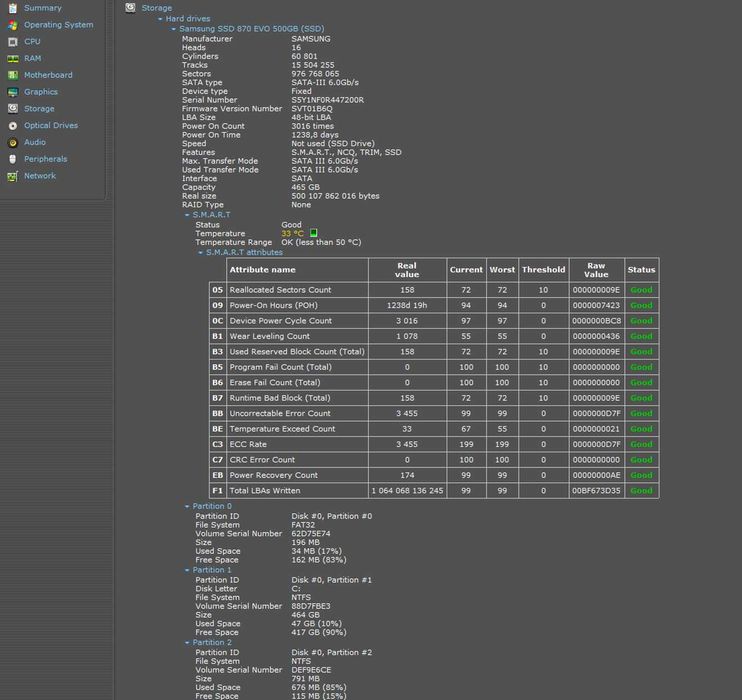Click the Power On Count 3016 times value

pos(312,126)
